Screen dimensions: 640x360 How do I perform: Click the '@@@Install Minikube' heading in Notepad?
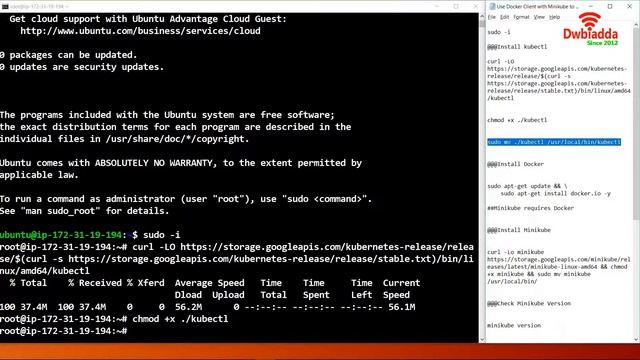click(519, 230)
